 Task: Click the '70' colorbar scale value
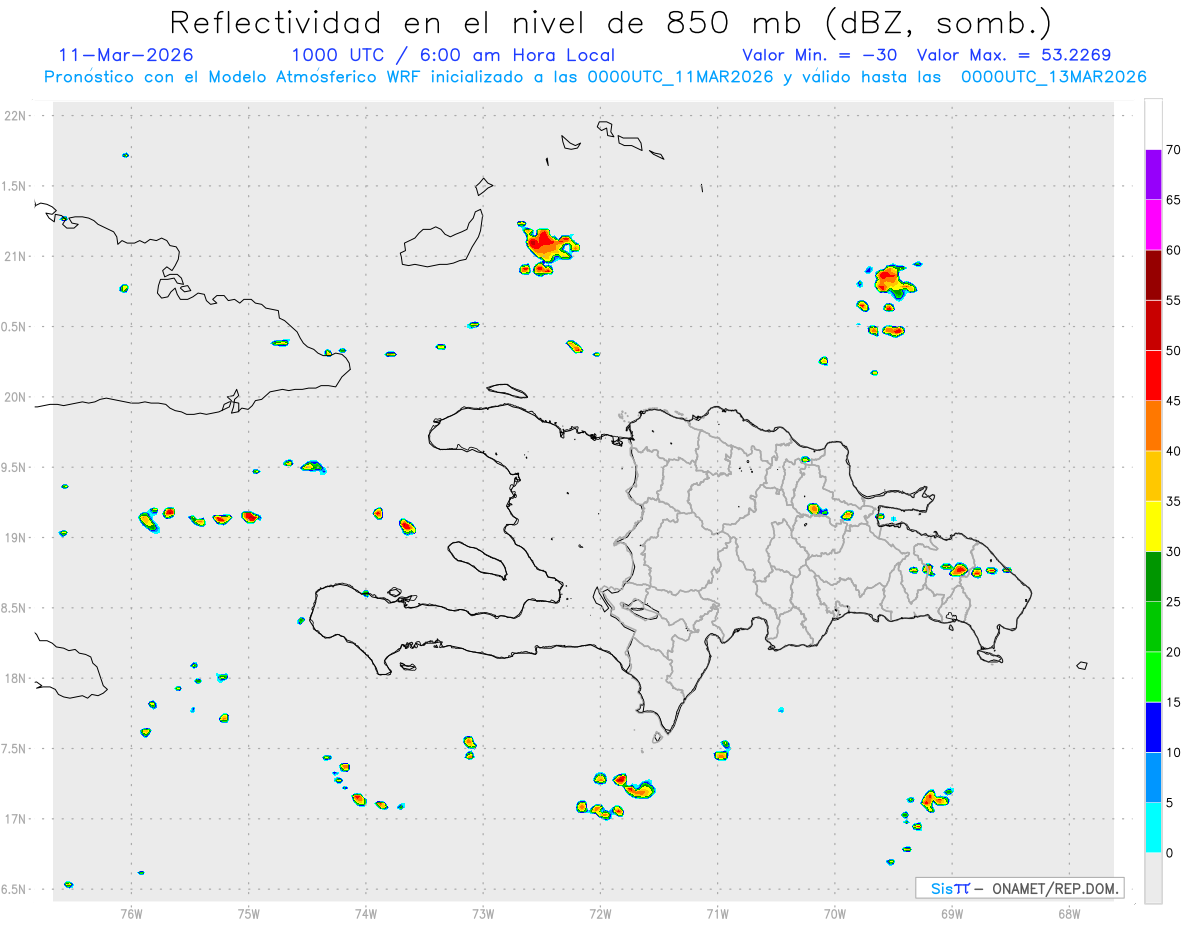click(x=1174, y=150)
